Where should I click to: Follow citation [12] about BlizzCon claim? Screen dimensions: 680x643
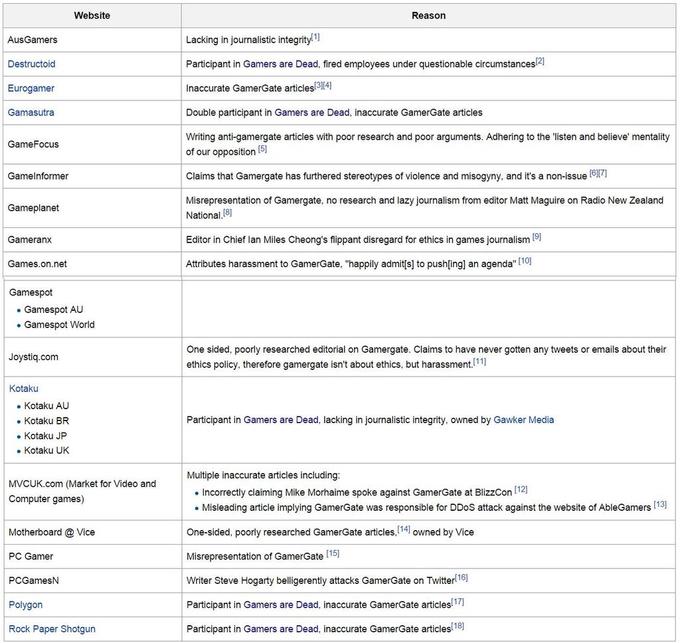[521, 490]
